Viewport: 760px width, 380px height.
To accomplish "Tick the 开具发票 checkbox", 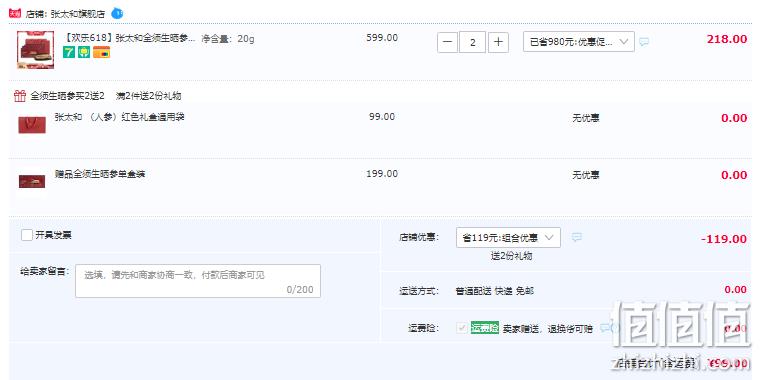I will (27, 236).
